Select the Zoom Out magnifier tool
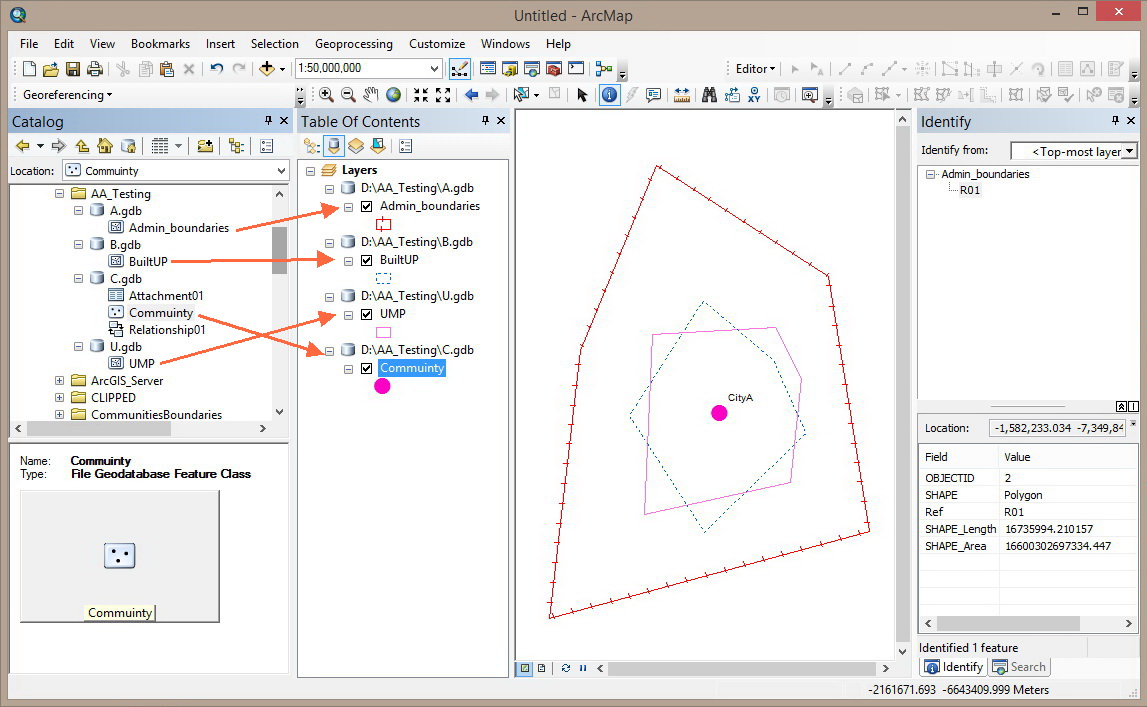The image size is (1147, 707). click(348, 95)
